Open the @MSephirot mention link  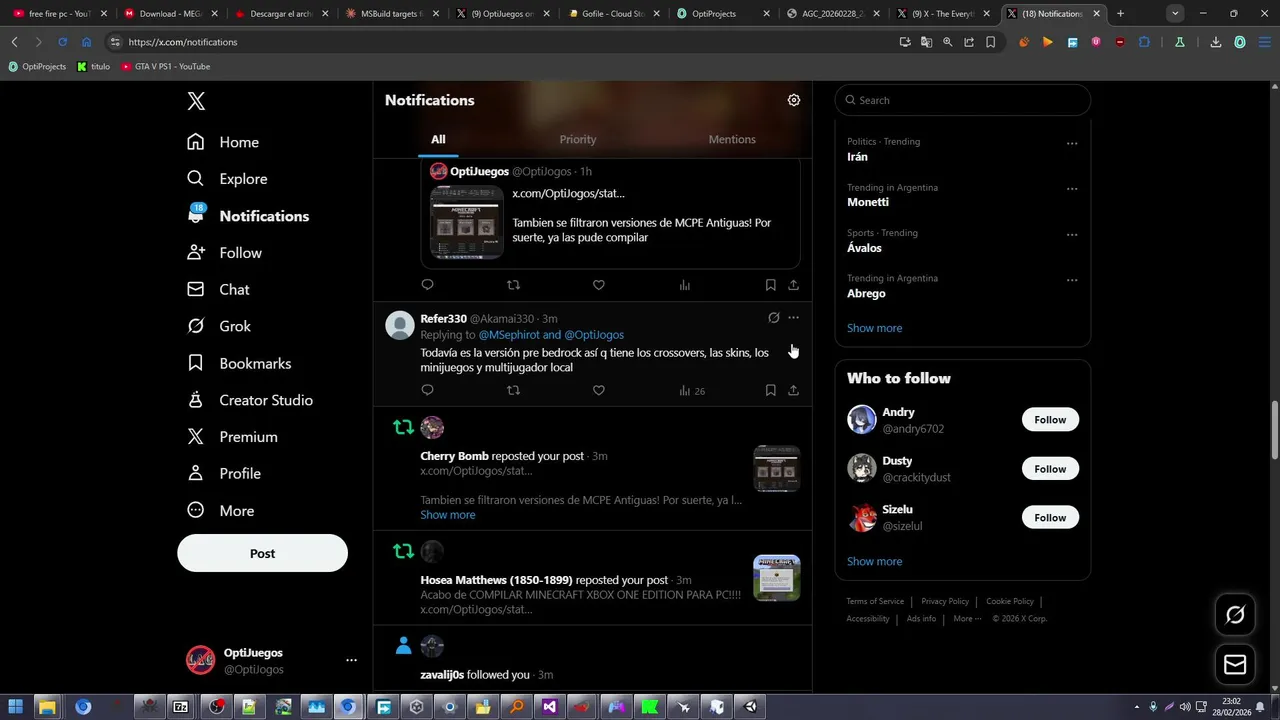[509, 335]
